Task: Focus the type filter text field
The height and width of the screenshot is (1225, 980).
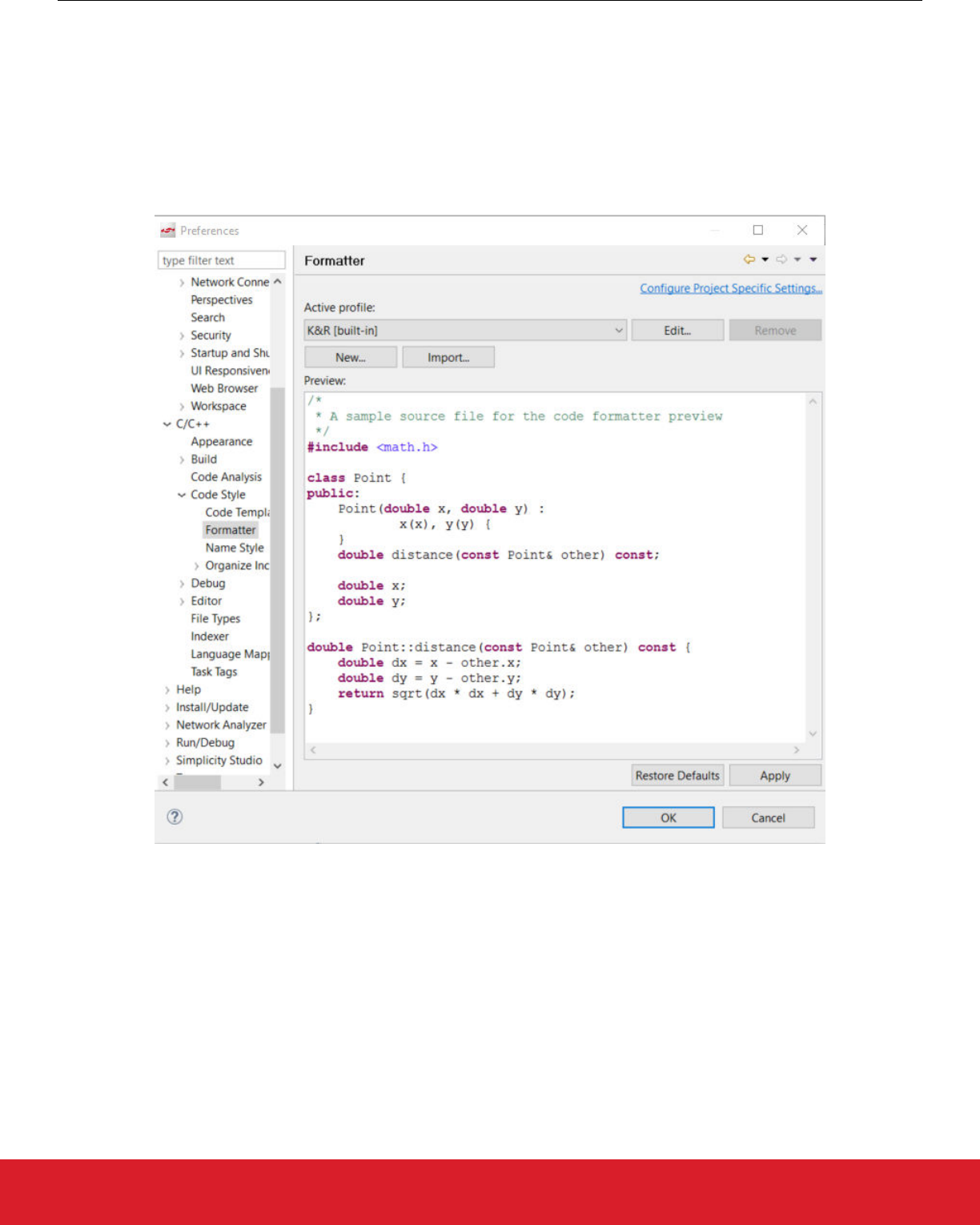Action: tap(222, 260)
